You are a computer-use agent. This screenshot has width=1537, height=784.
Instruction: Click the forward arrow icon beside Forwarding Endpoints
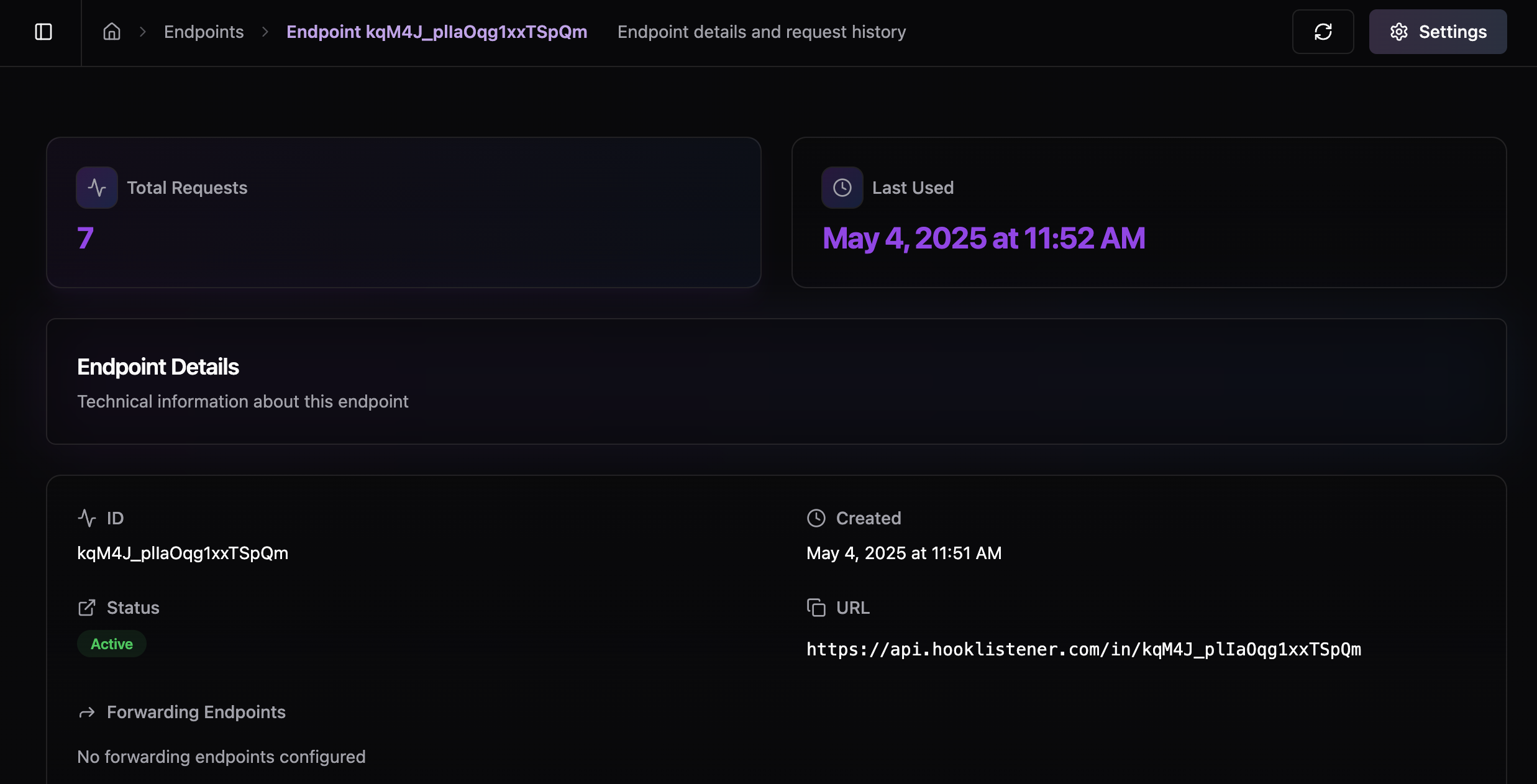click(87, 713)
